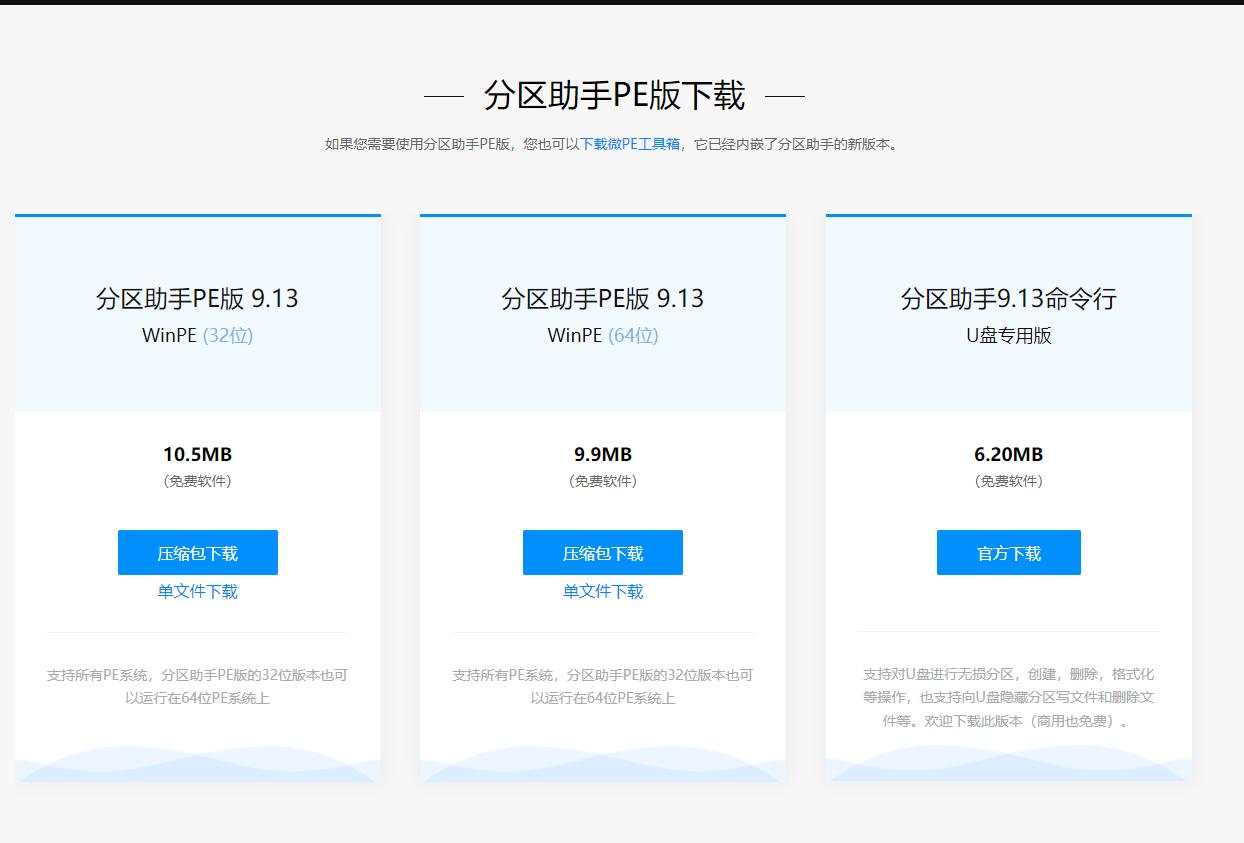The image size is (1244, 843).
Task: Open 单文件下载 link under 32位 card
Action: coord(197,591)
